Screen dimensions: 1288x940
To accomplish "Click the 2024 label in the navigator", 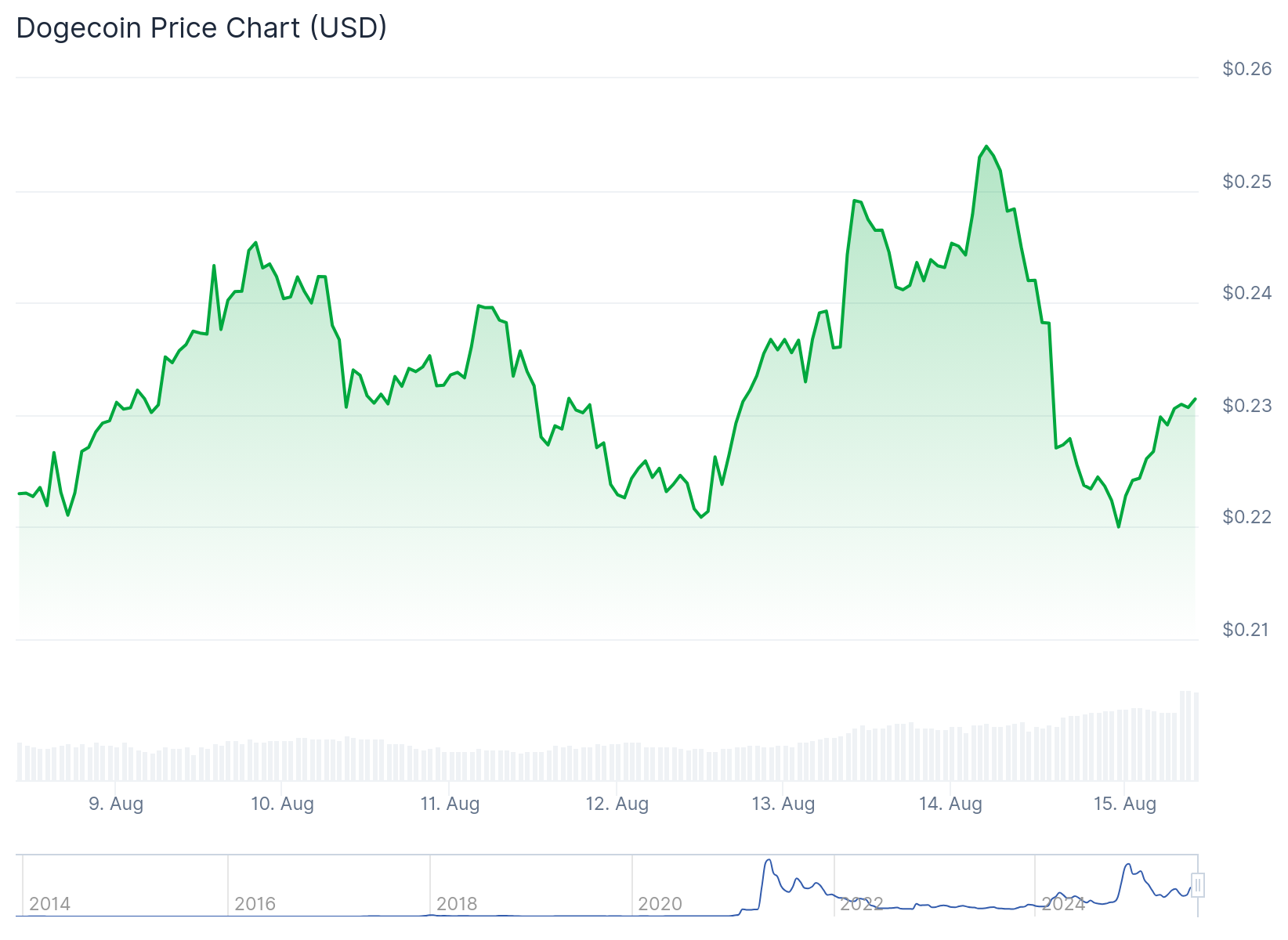I will [1063, 903].
